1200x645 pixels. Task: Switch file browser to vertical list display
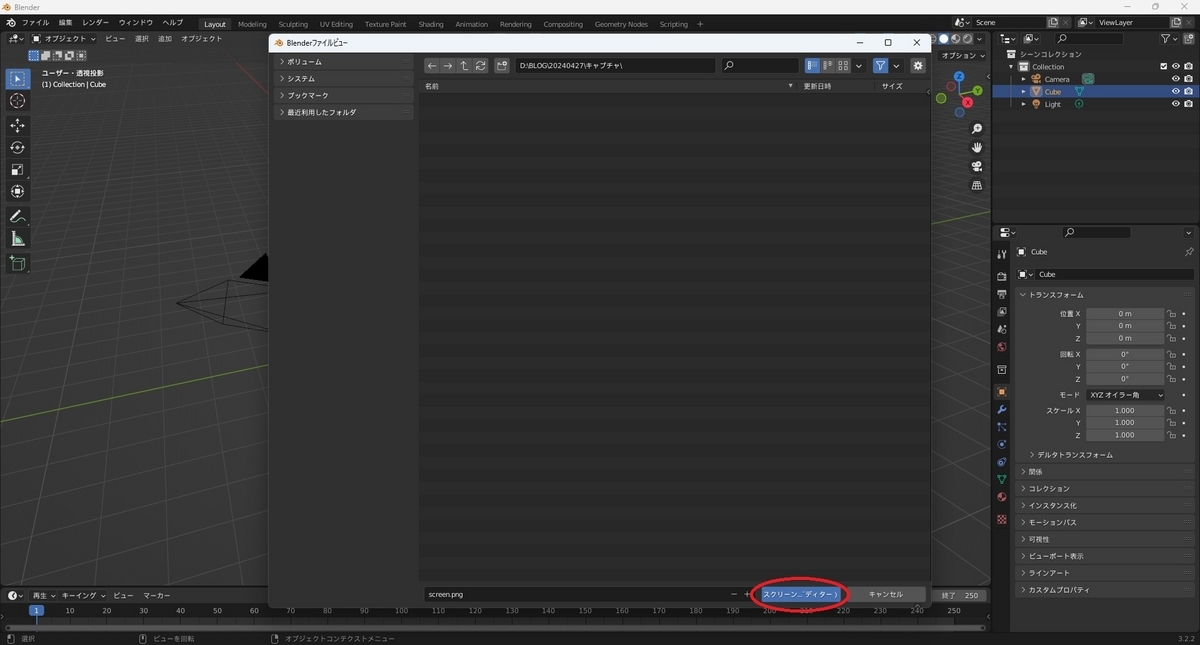[x=812, y=66]
